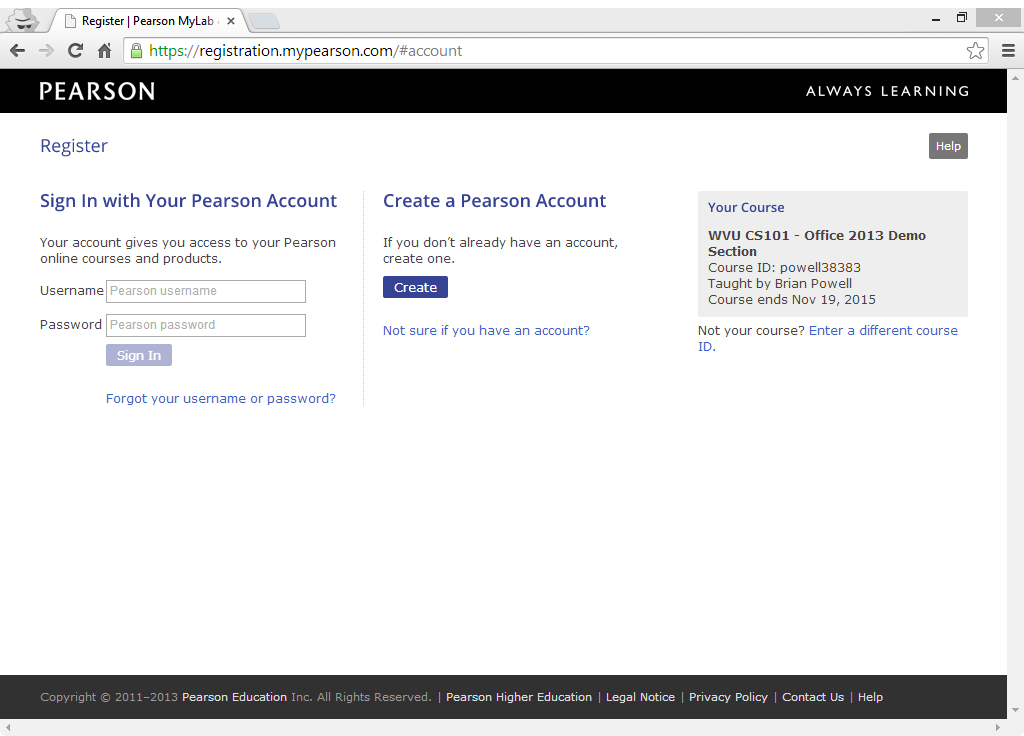Click the 'Your Course' heading
The width and height of the screenshot is (1024, 736).
tap(746, 208)
